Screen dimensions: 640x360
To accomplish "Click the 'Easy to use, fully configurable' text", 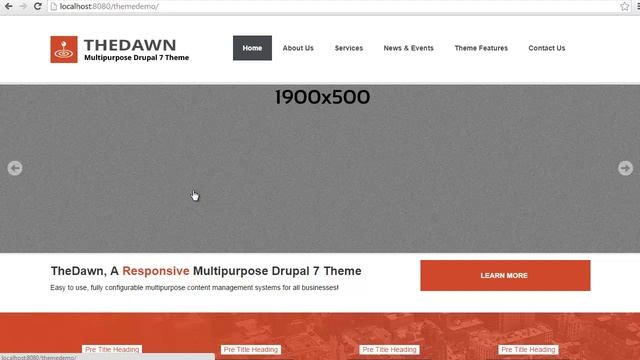I will coord(194,288).
